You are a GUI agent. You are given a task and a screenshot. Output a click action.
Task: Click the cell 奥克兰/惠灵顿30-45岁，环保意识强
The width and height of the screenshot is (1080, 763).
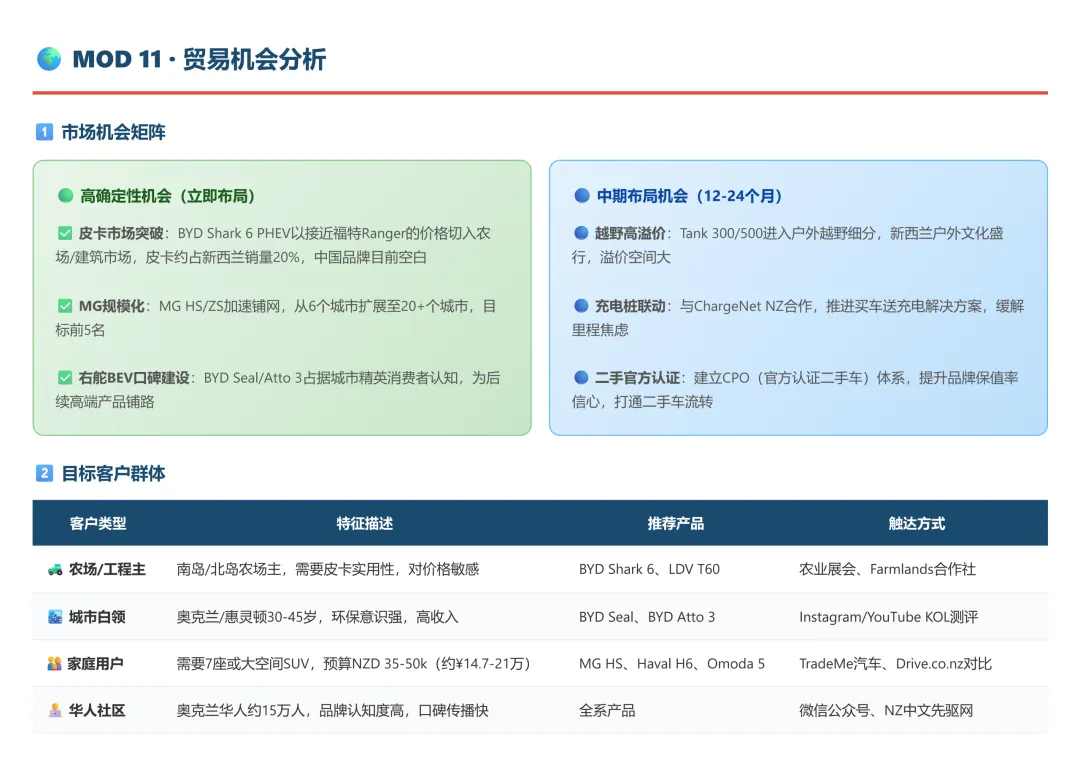click(x=317, y=617)
